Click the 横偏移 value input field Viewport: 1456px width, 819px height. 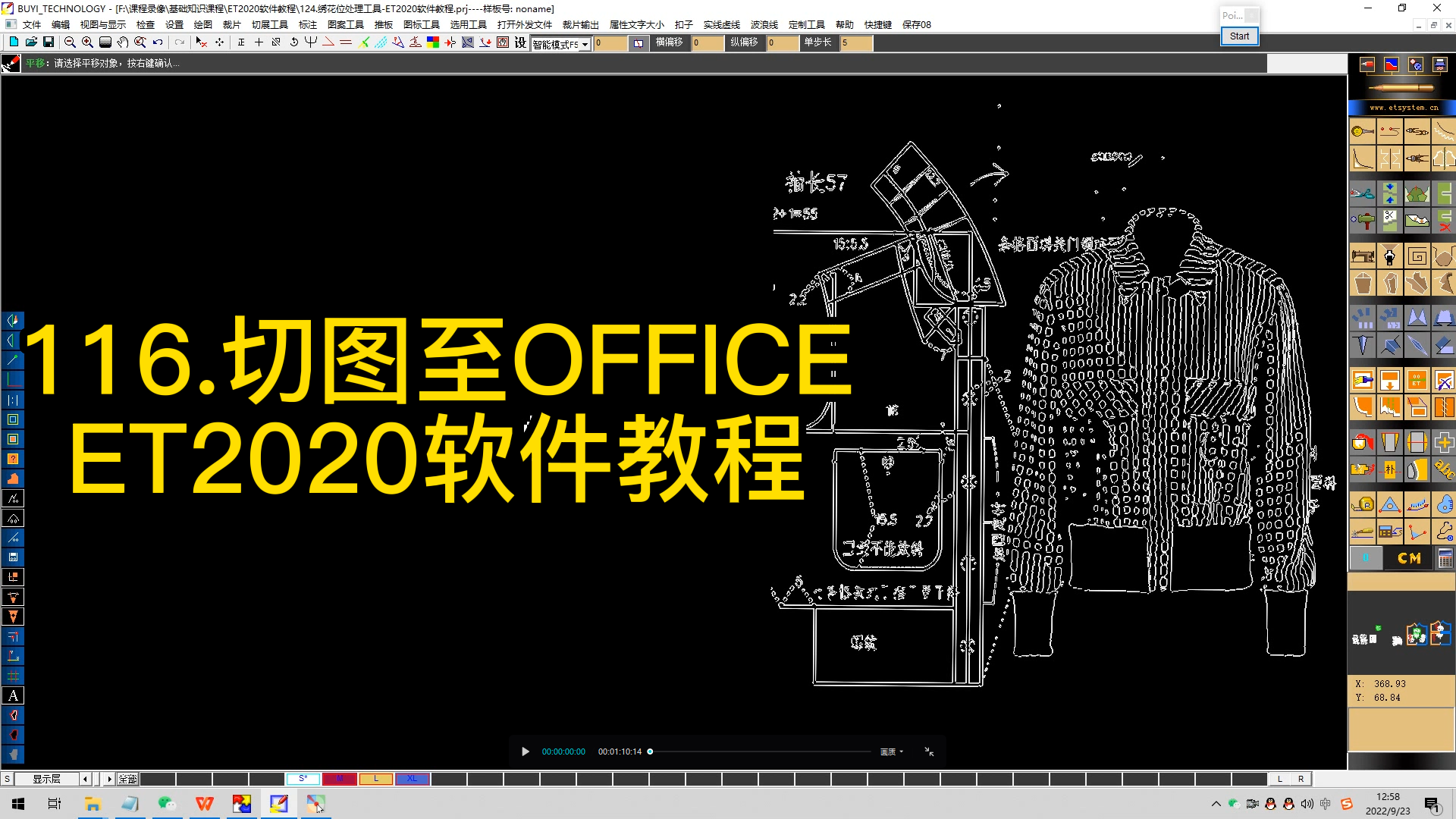708,43
